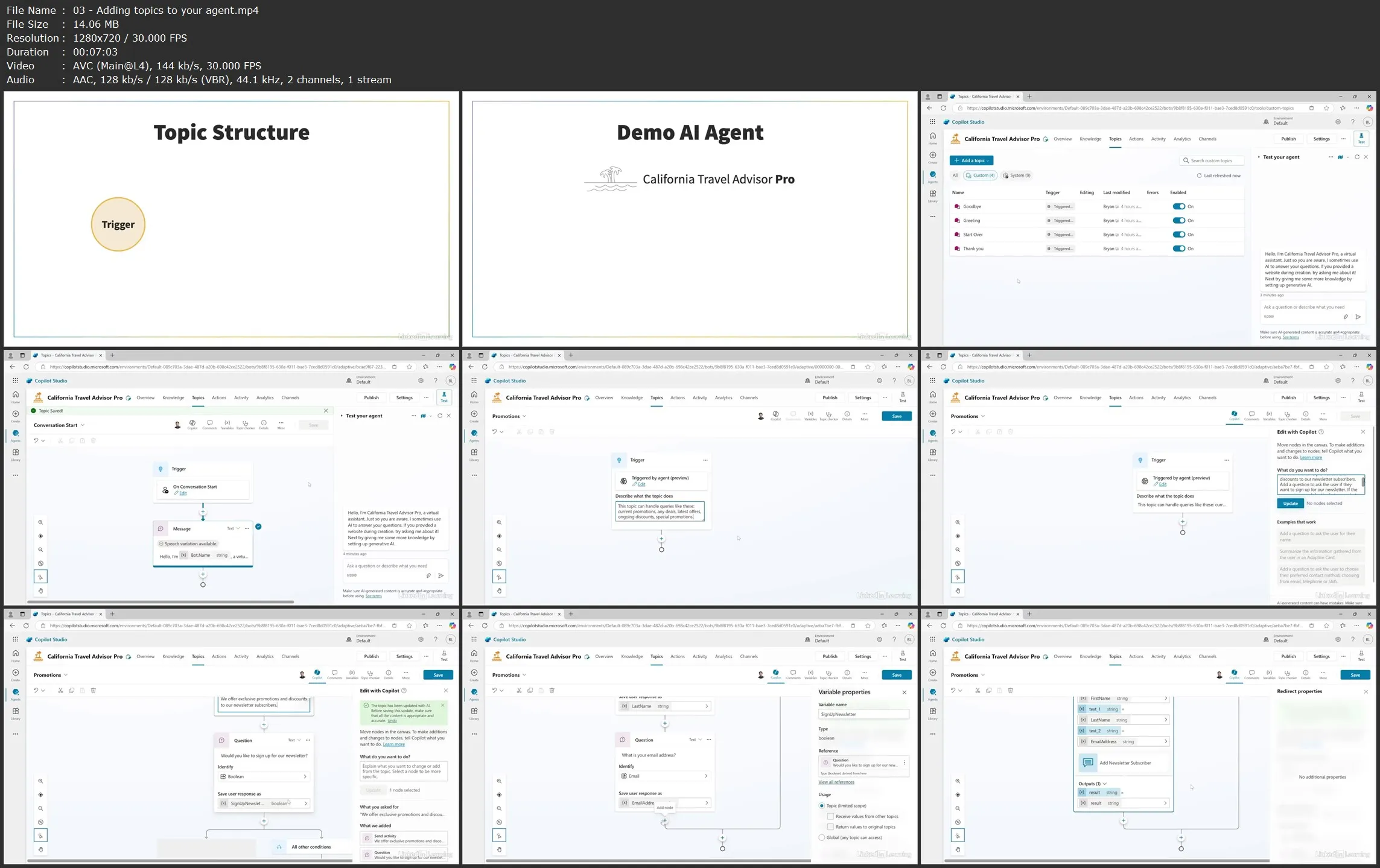Open the Thank you topic row

tap(1096, 249)
